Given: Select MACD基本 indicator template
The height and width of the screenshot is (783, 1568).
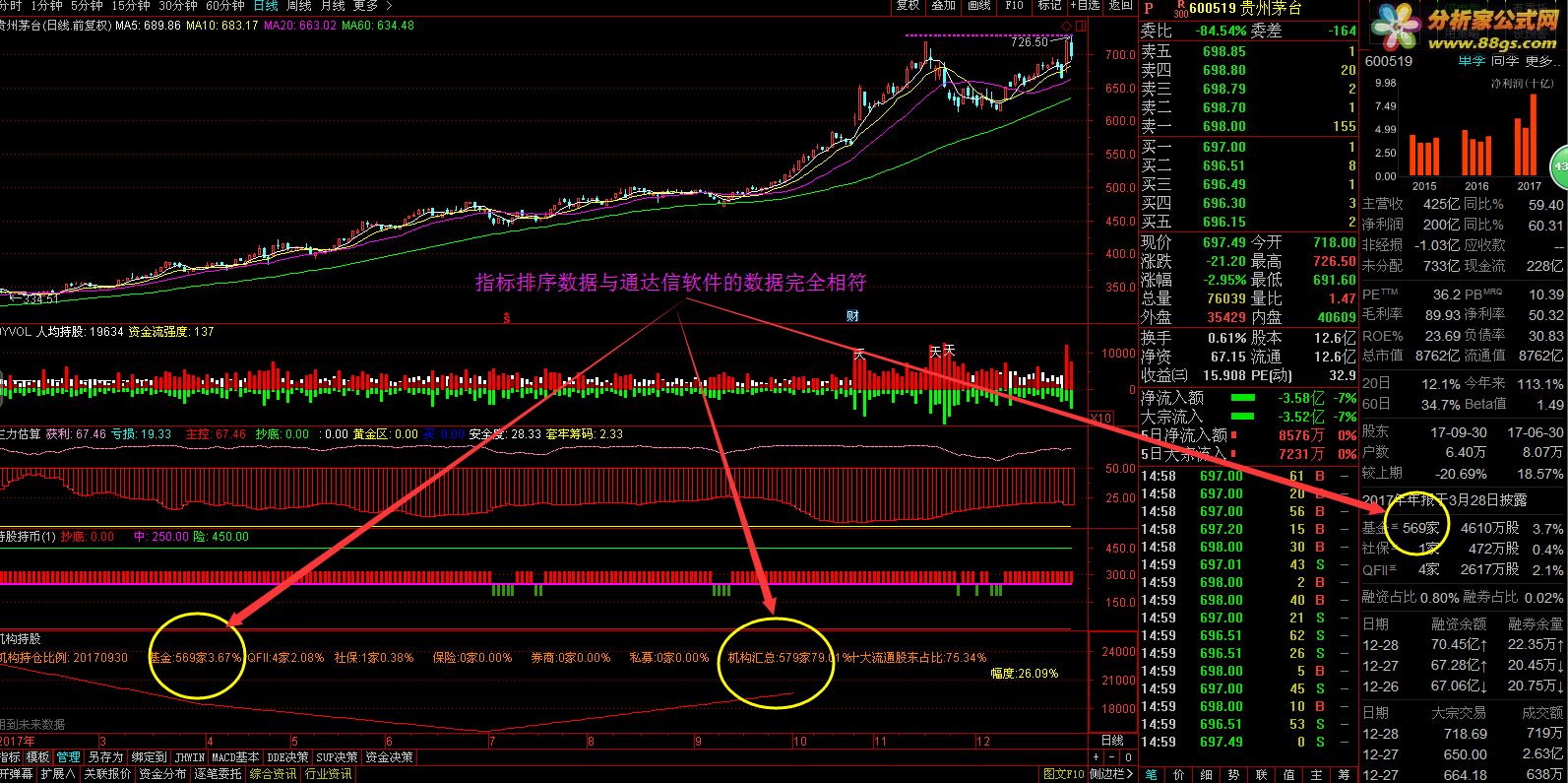Looking at the screenshot, I should pyautogui.click(x=235, y=757).
